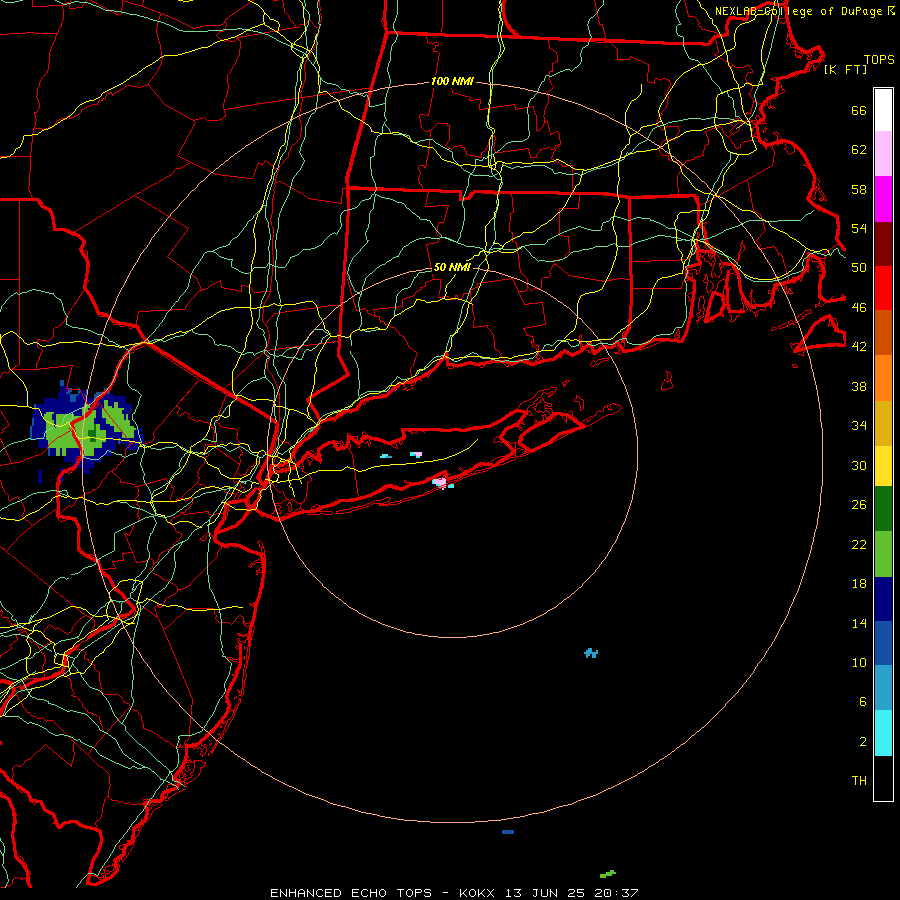
Task: Click the magenta 58 kft legend band
Action: click(x=883, y=199)
